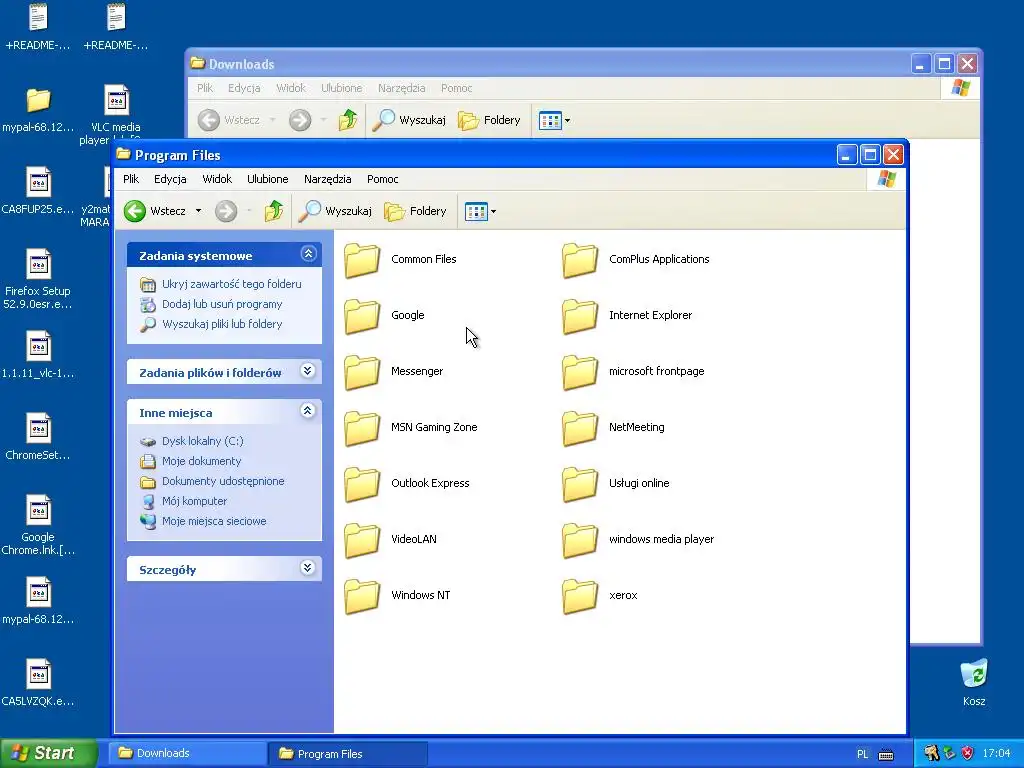Open Widok menu in Program Files
Image resolution: width=1024 pixels, height=768 pixels.
click(x=217, y=179)
